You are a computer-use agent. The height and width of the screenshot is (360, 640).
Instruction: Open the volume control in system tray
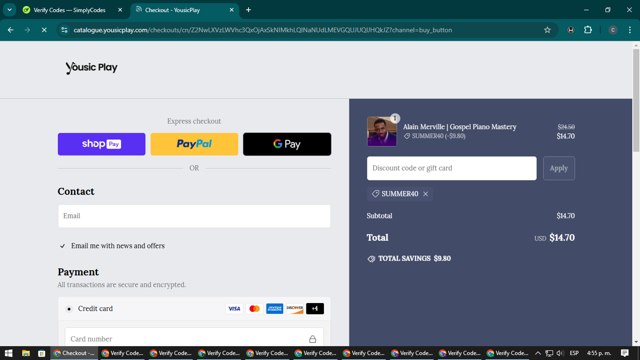click(x=560, y=353)
